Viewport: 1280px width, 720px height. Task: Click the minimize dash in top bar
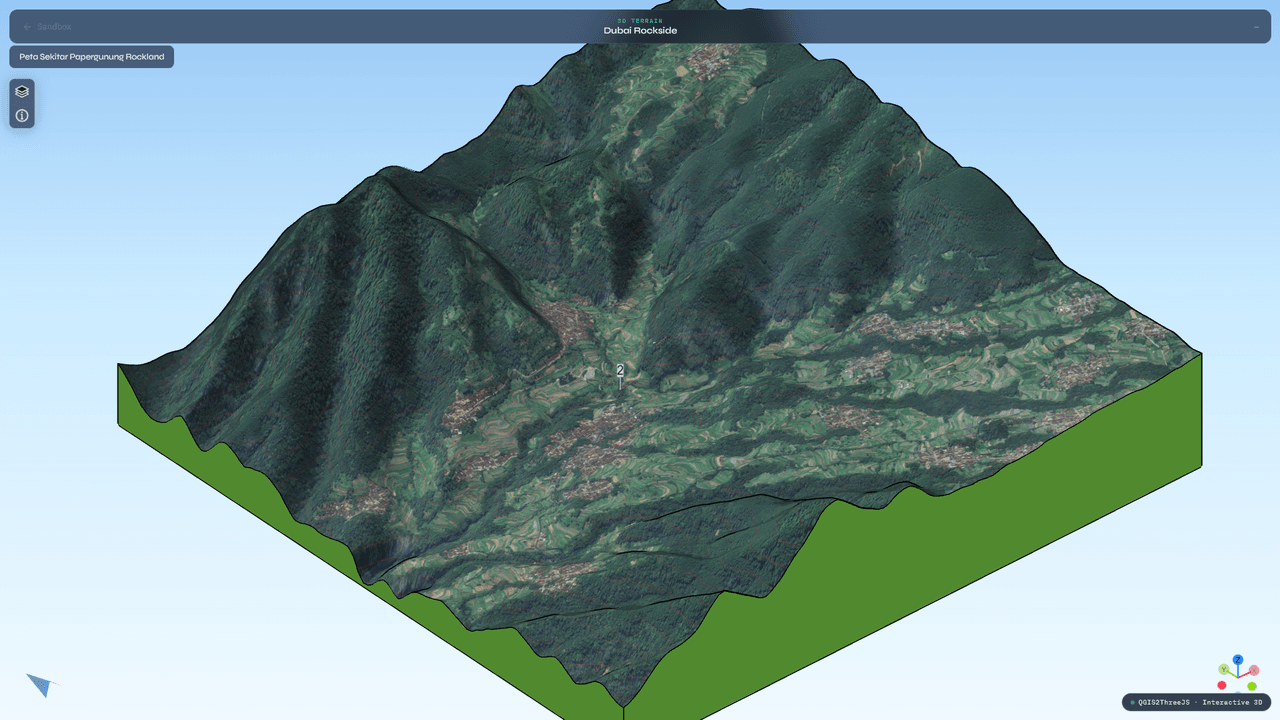coord(1256,27)
